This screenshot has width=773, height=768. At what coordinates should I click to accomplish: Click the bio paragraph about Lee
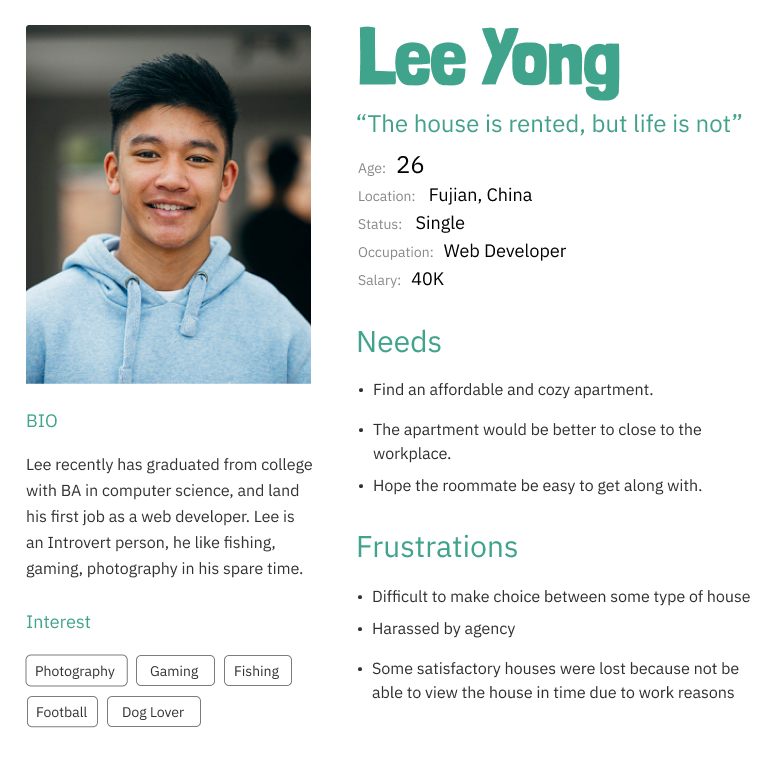(169, 517)
